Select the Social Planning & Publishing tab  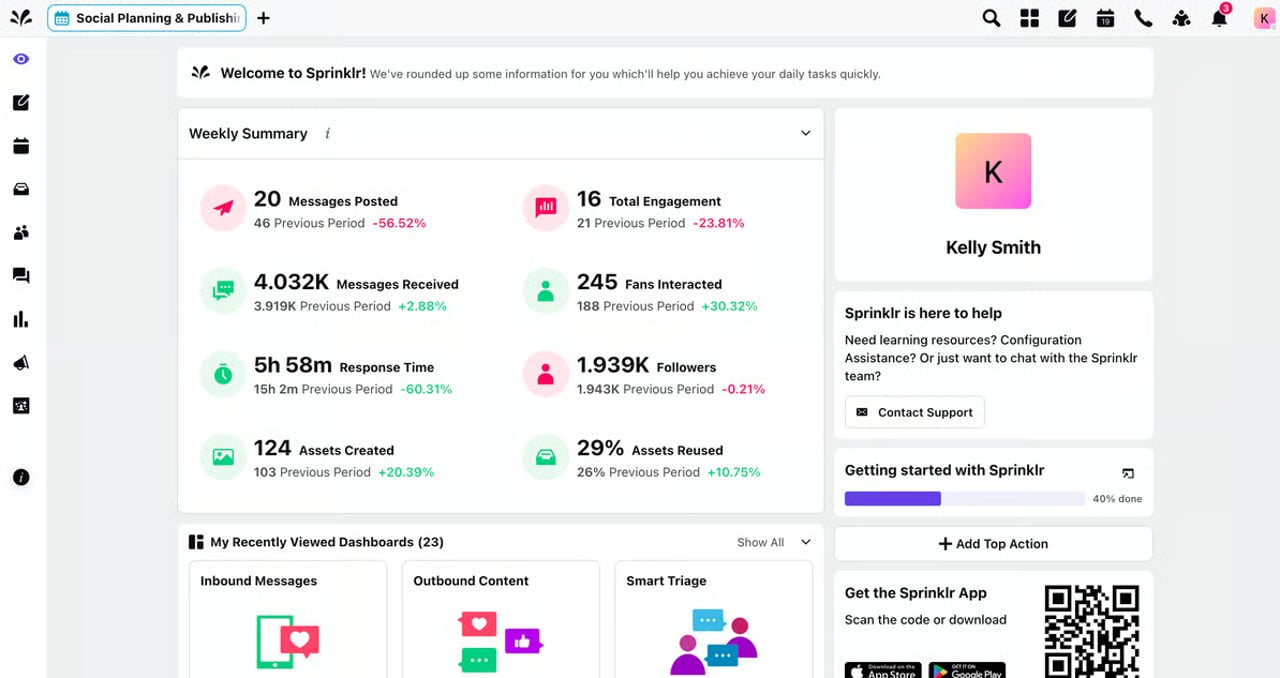click(x=147, y=18)
